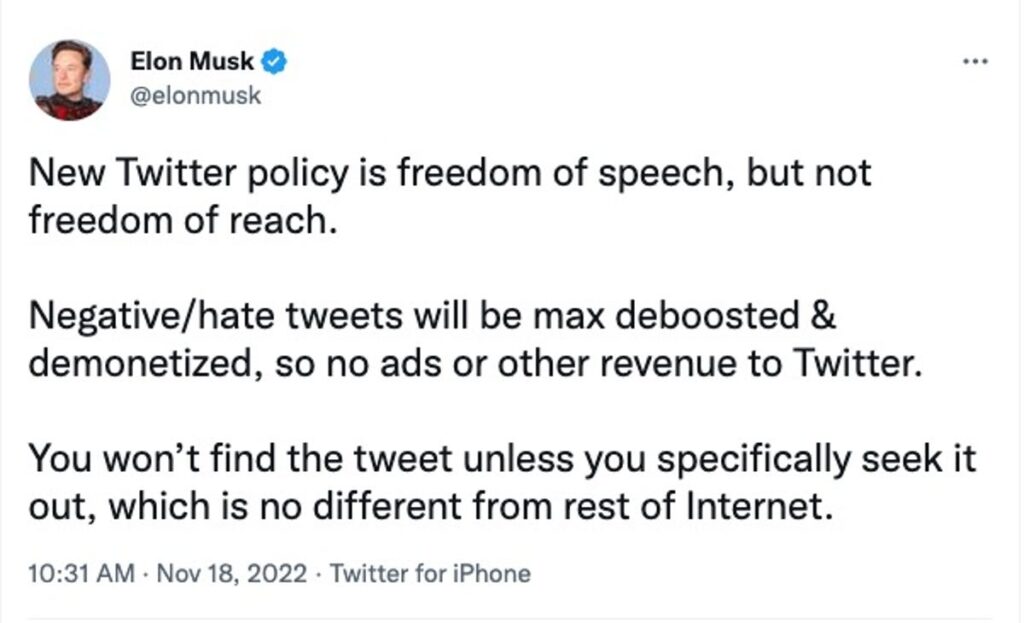Click the blue verified checkmark badge
This screenshot has height=623, width=1024.
pos(274,61)
